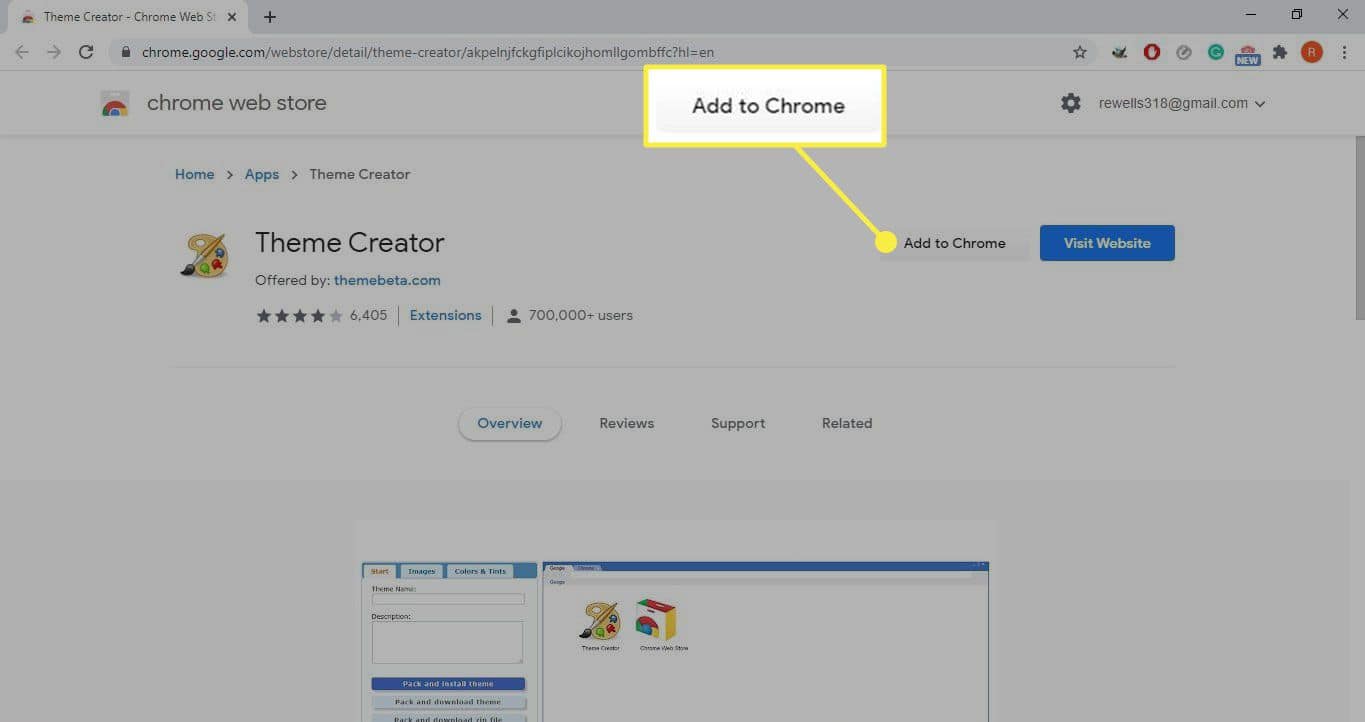Click the chrome web store title text
The image size is (1365, 722).
pos(237,103)
